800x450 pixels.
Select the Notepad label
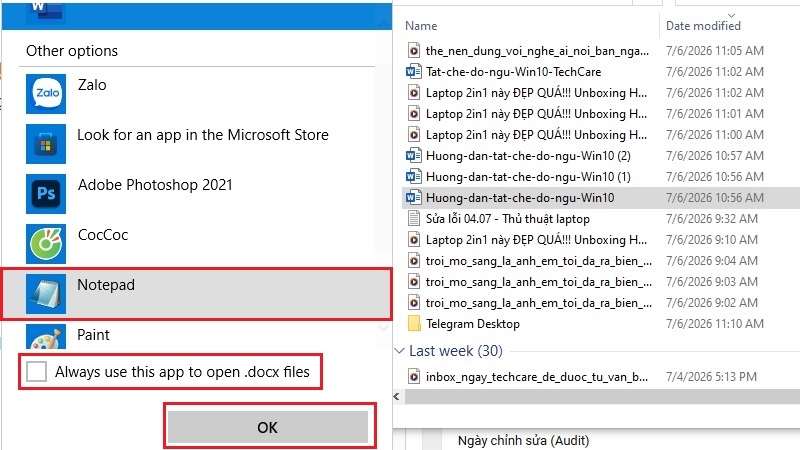pos(106,285)
